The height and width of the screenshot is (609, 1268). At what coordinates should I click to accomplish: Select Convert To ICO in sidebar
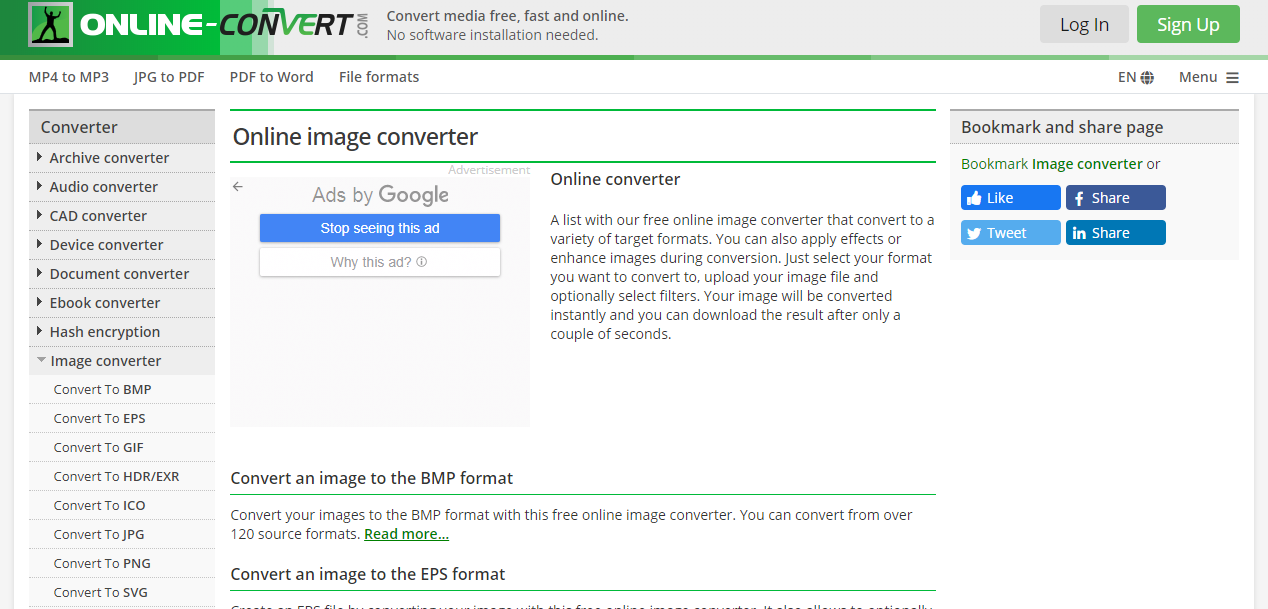[x=99, y=506]
